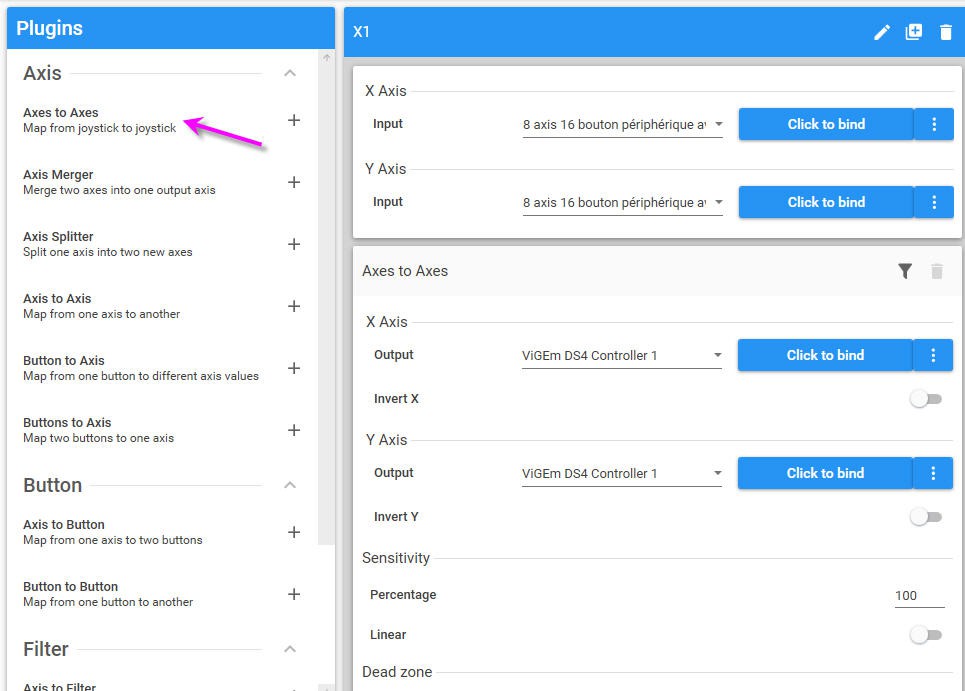
Task: Open the Y Axis output ViGEm dropdown
Action: (621, 474)
